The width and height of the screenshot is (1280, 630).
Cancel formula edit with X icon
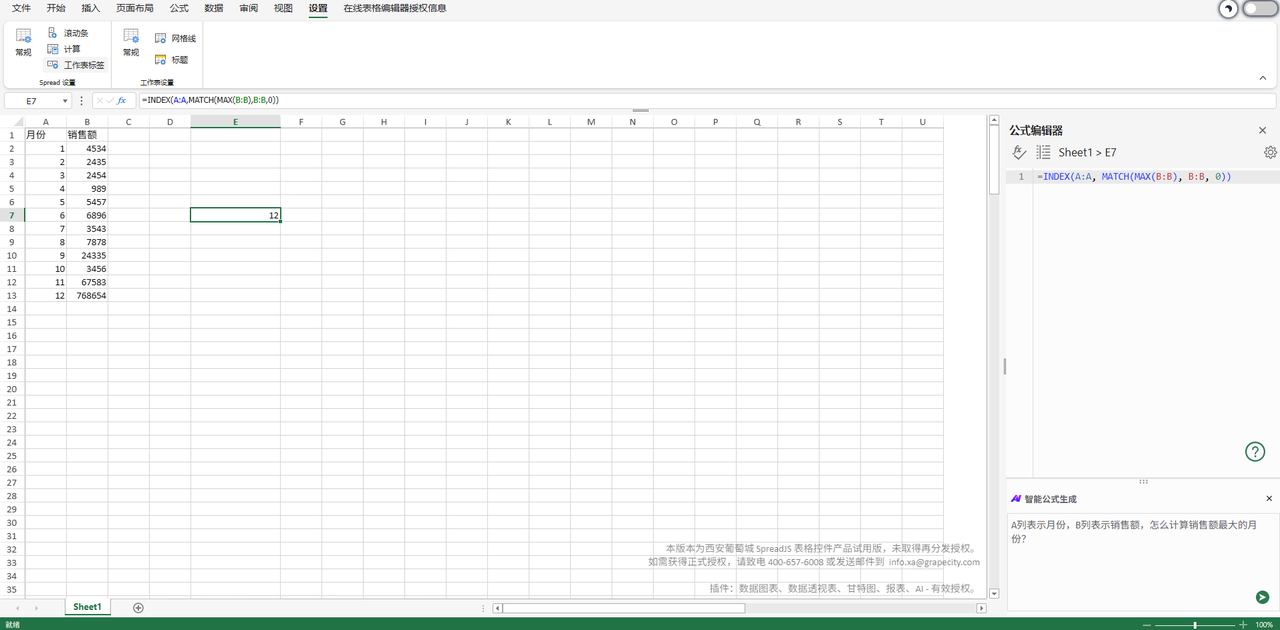click(100, 101)
